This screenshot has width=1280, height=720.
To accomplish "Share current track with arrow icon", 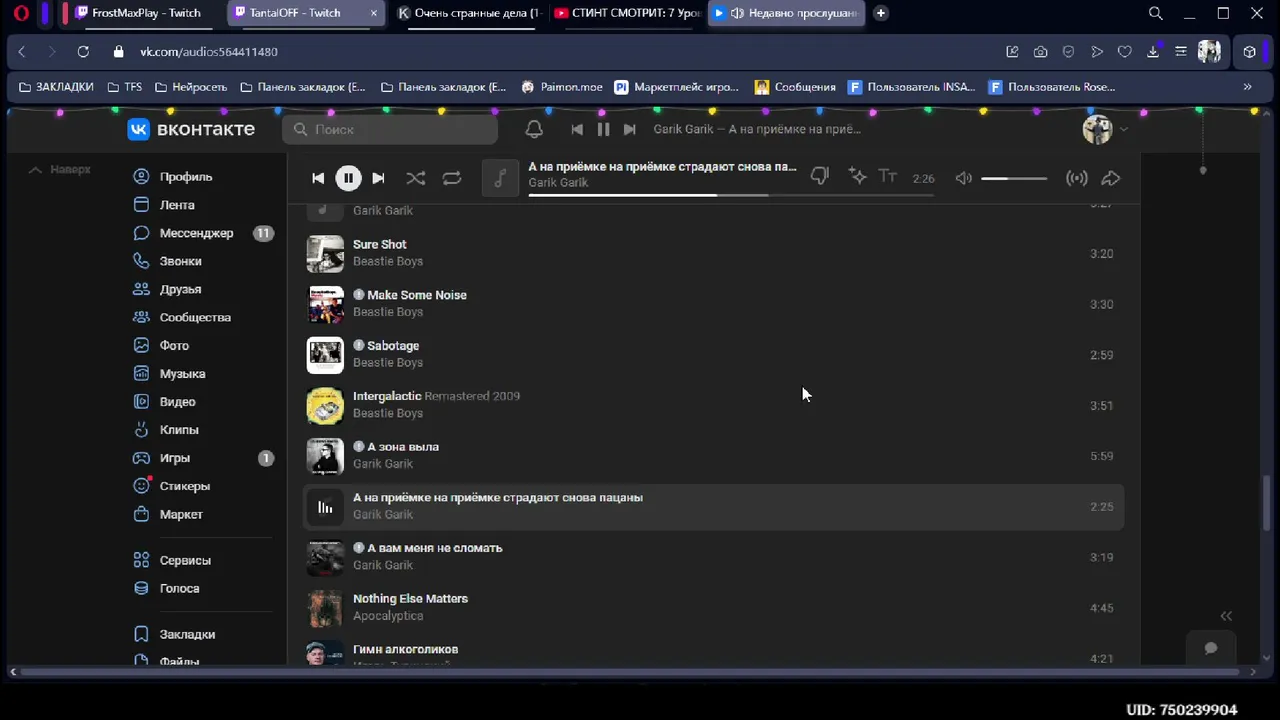I will click(x=1111, y=178).
